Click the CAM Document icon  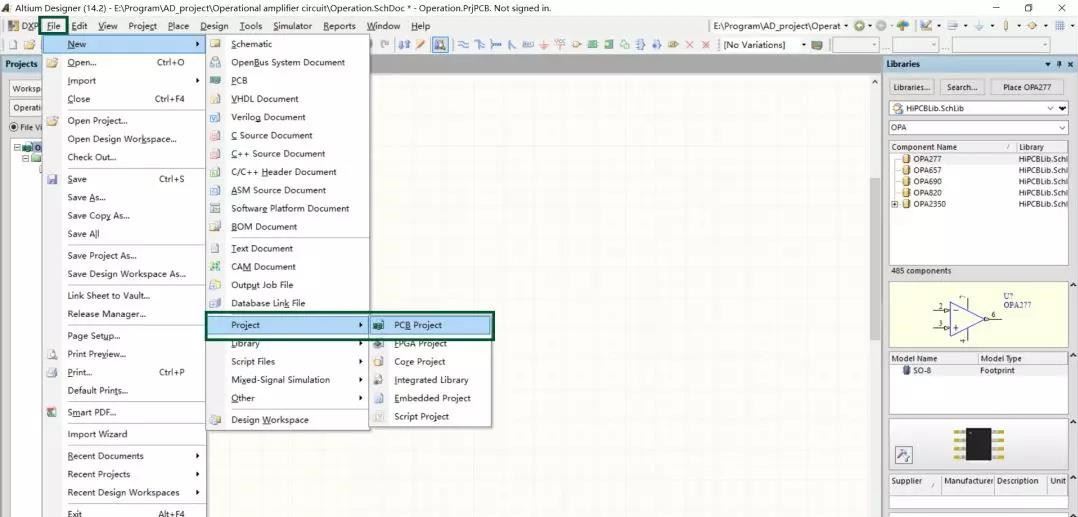[x=215, y=267]
